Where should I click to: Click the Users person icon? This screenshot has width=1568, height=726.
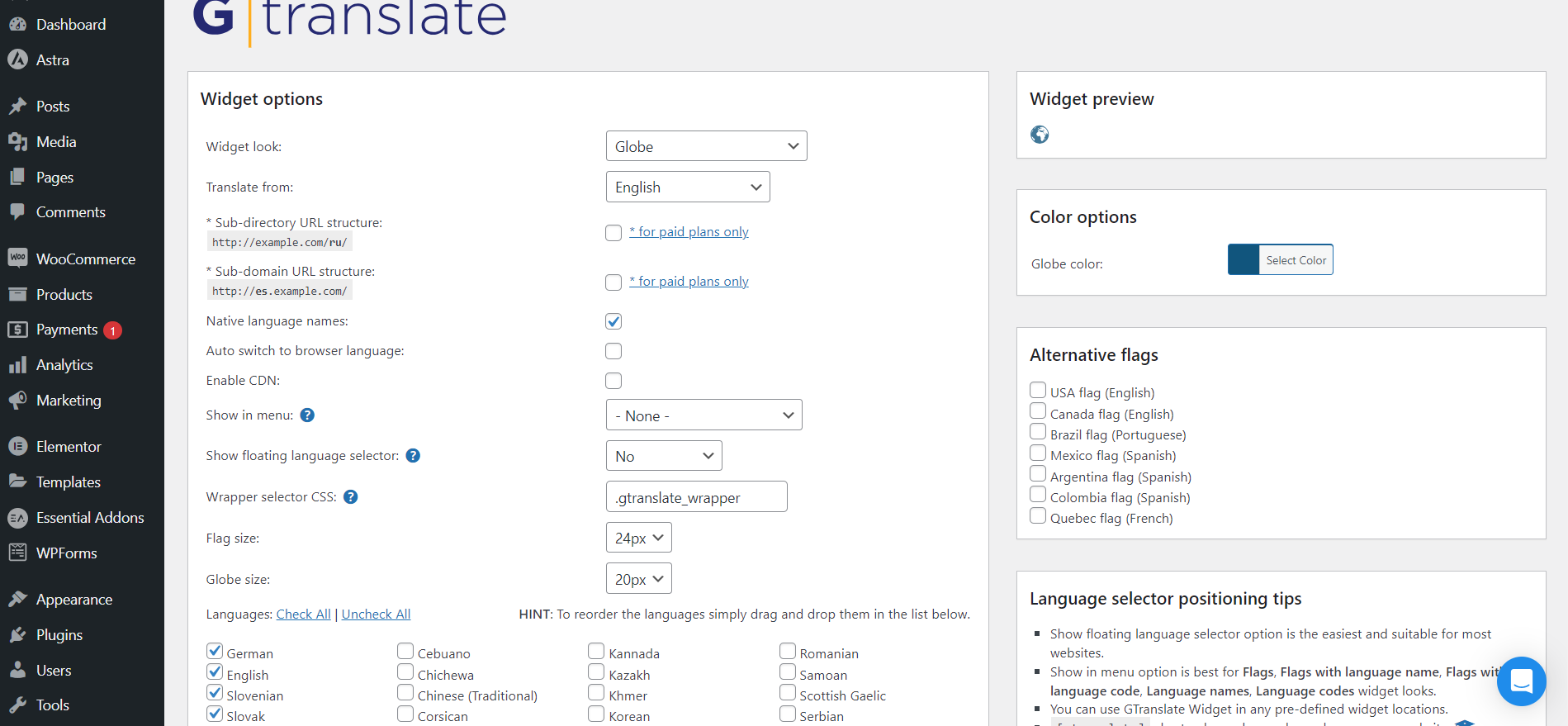click(x=17, y=670)
